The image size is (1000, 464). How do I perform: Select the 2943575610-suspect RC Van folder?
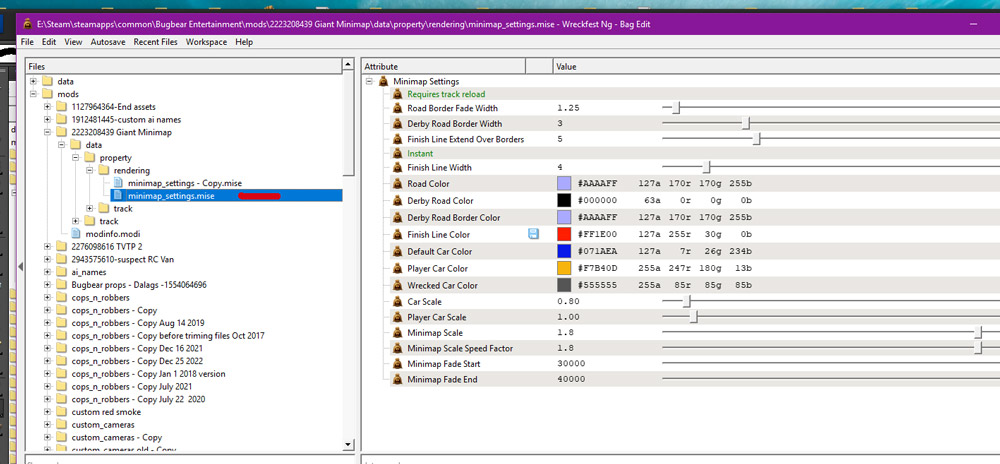[122, 259]
